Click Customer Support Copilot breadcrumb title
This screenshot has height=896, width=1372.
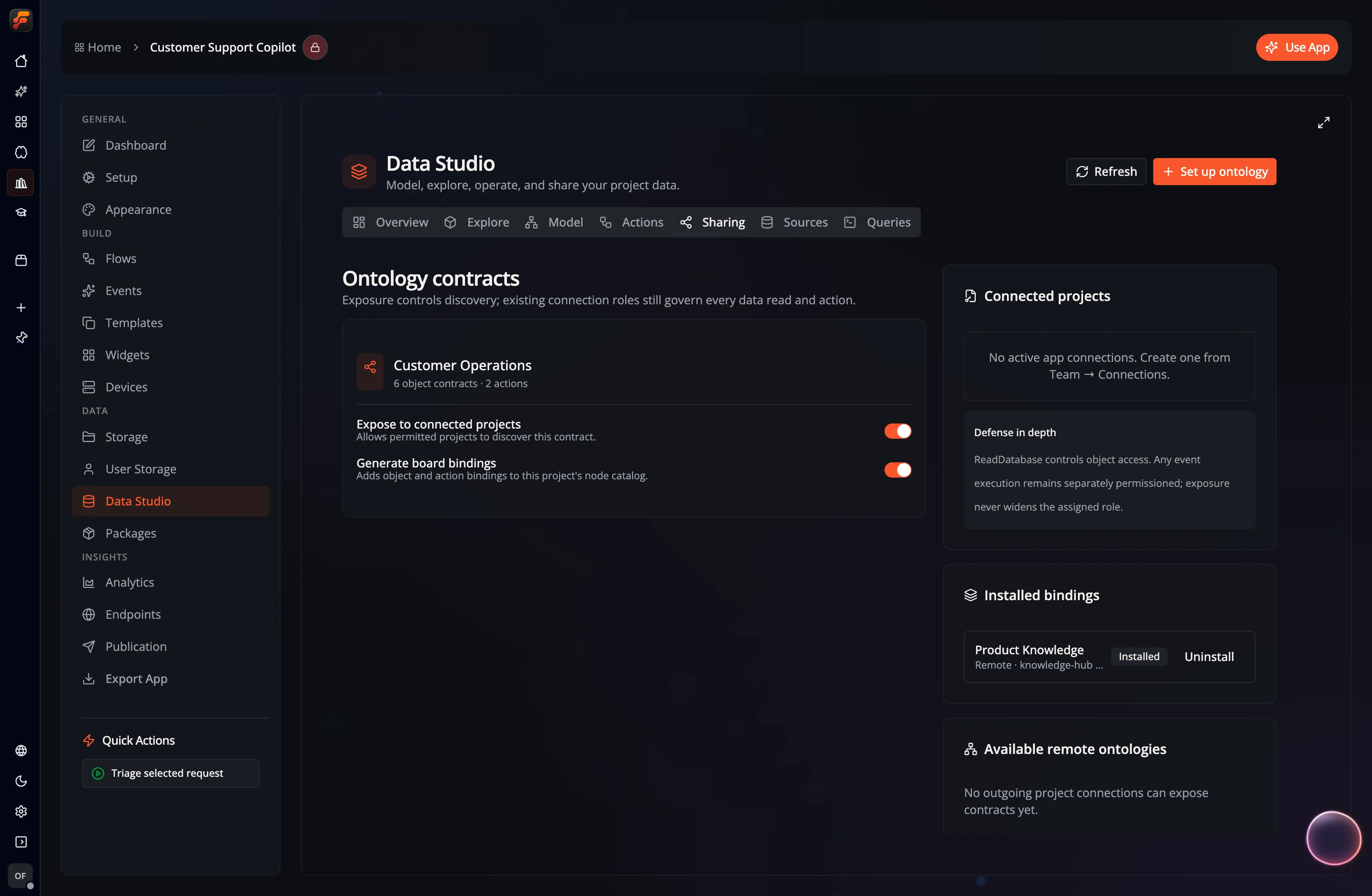pyautogui.click(x=223, y=47)
